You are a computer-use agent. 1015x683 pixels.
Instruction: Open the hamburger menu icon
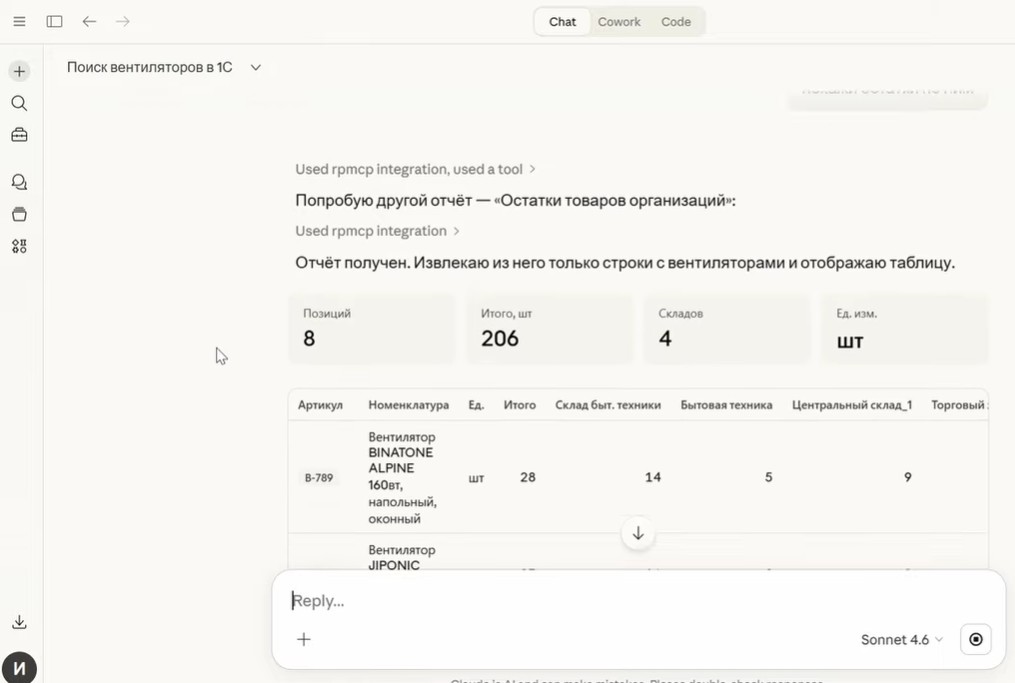point(19,21)
